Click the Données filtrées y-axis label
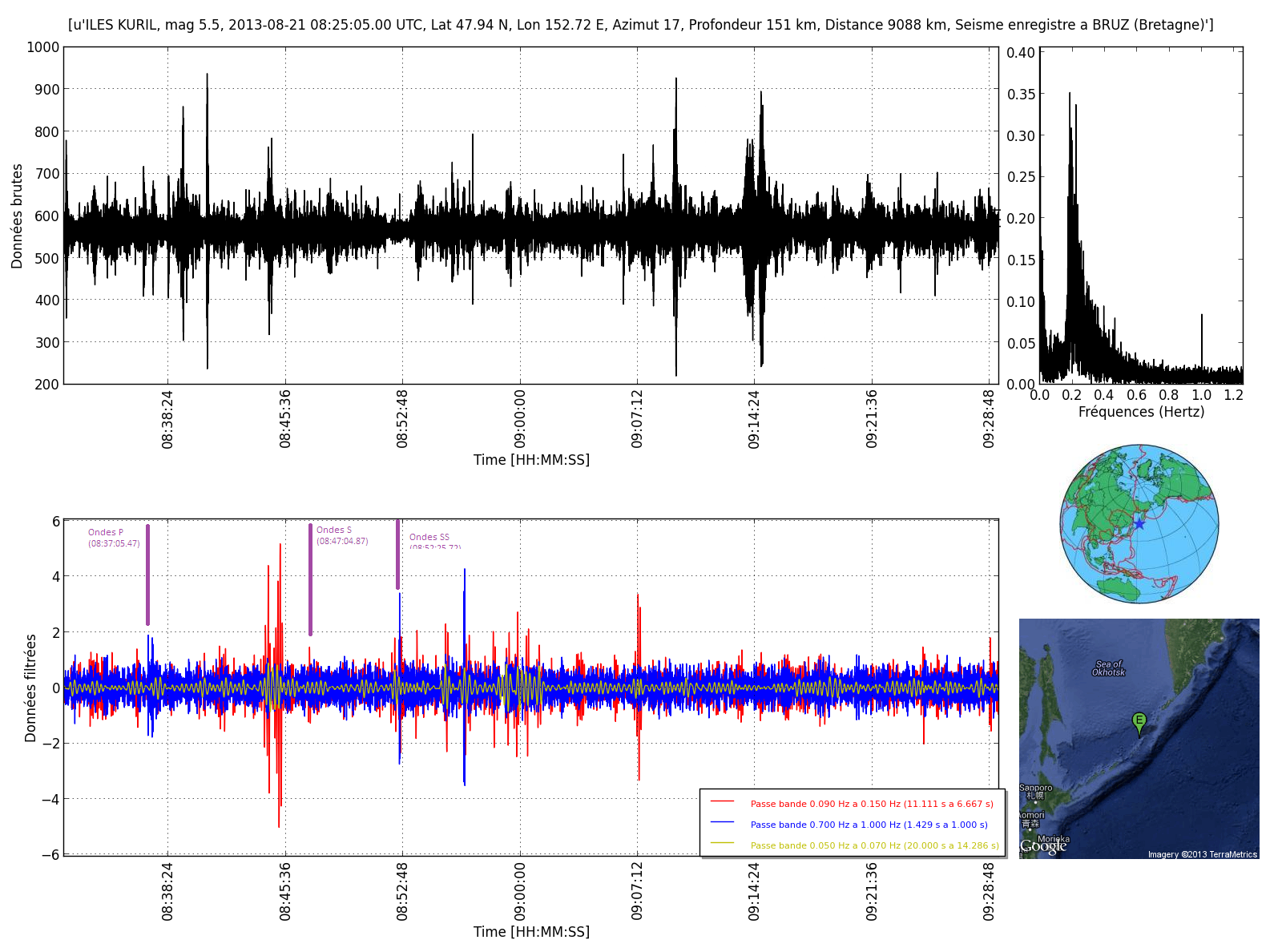Image resolution: width=1282 pixels, height=952 pixels. click(x=30, y=688)
